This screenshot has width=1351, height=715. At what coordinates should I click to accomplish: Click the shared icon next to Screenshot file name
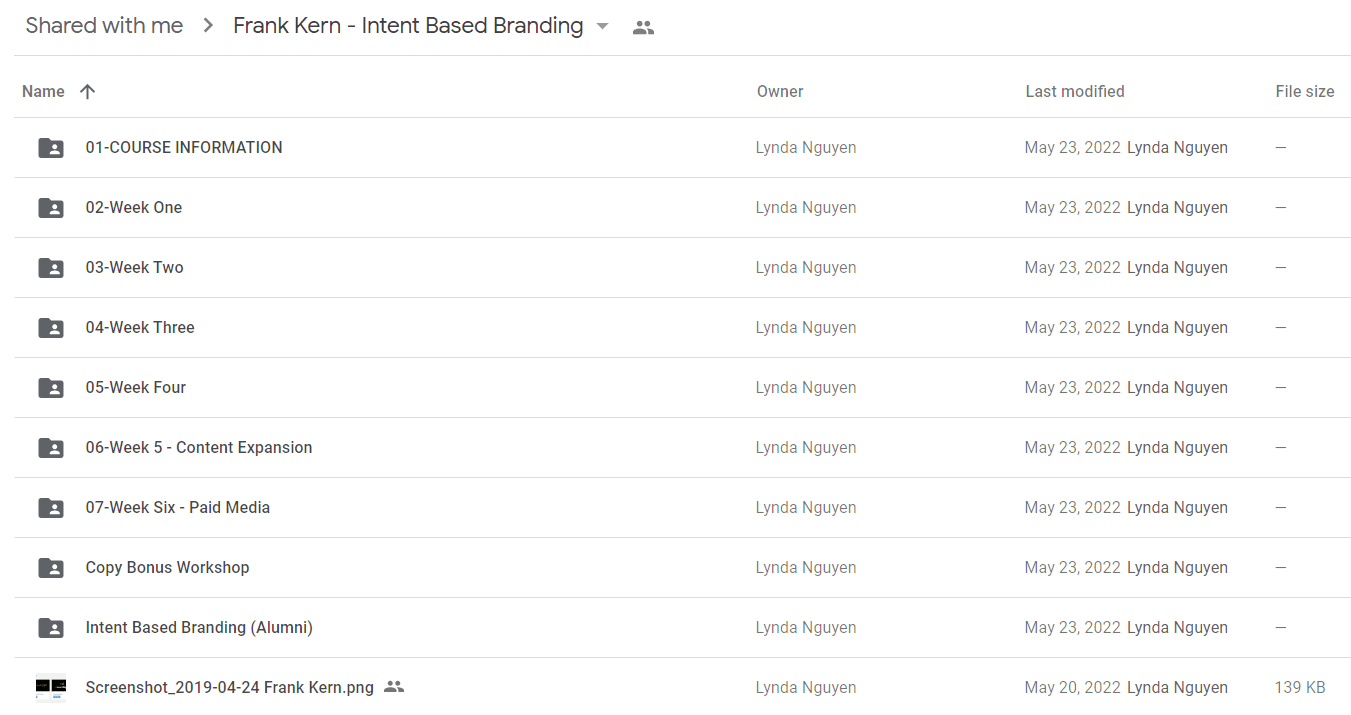(394, 687)
